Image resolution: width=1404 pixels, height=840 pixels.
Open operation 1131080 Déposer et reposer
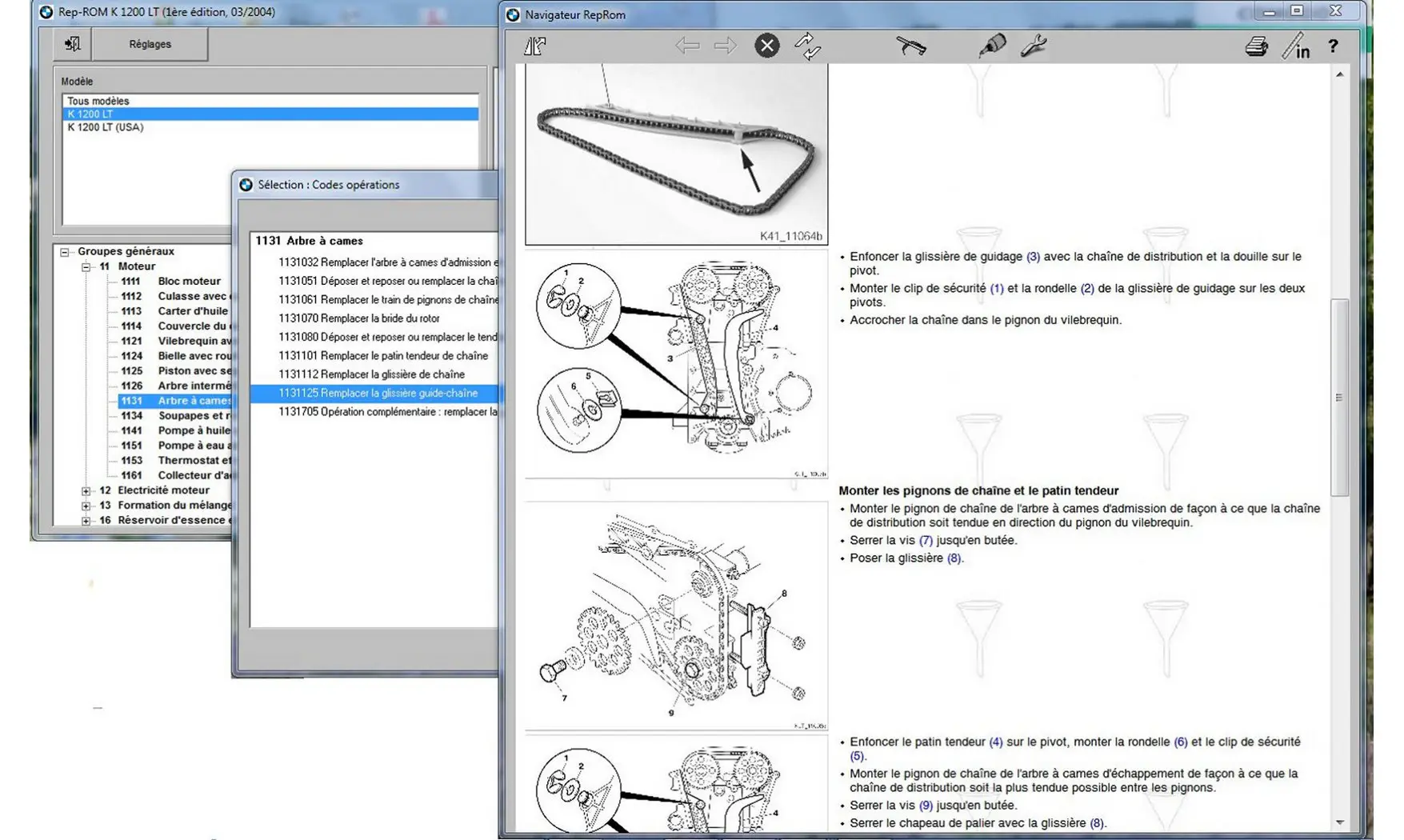388,337
